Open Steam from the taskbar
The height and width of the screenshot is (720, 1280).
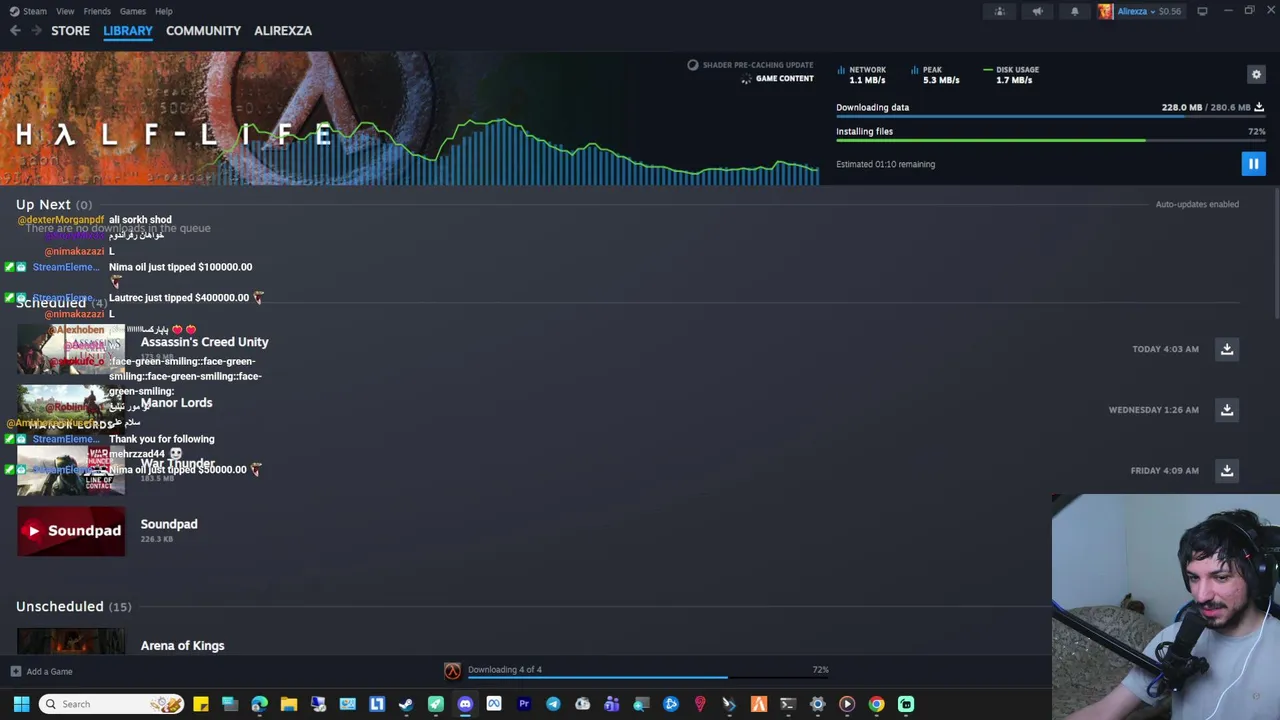[x=406, y=704]
